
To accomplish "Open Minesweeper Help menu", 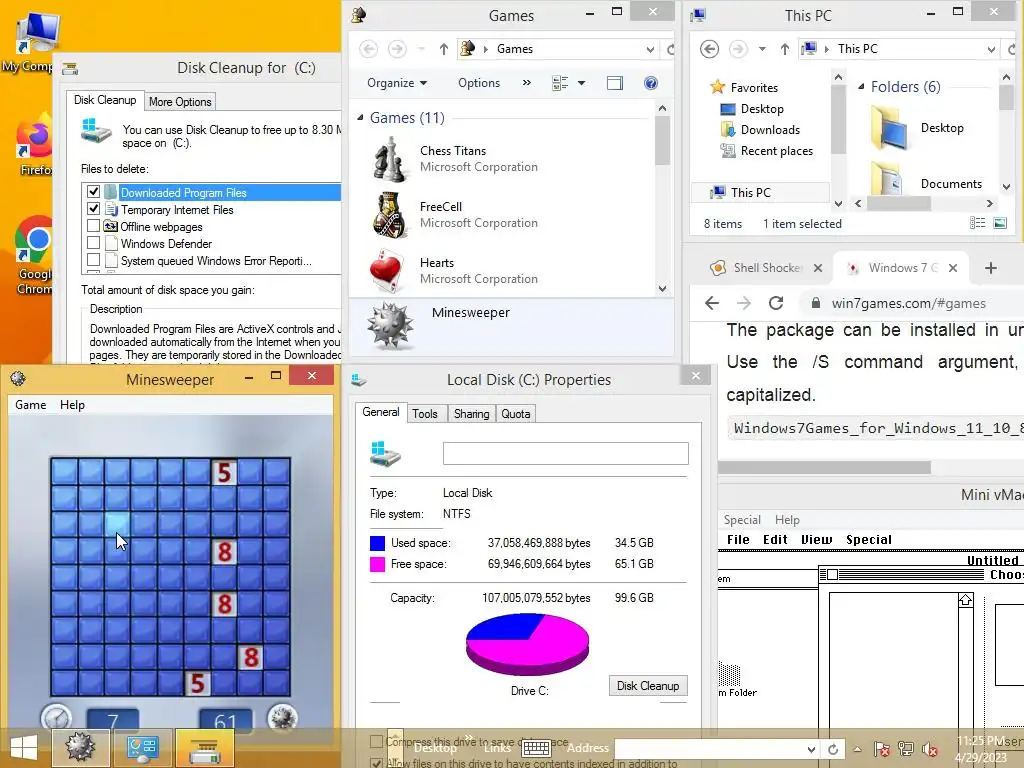I will pyautogui.click(x=72, y=405).
